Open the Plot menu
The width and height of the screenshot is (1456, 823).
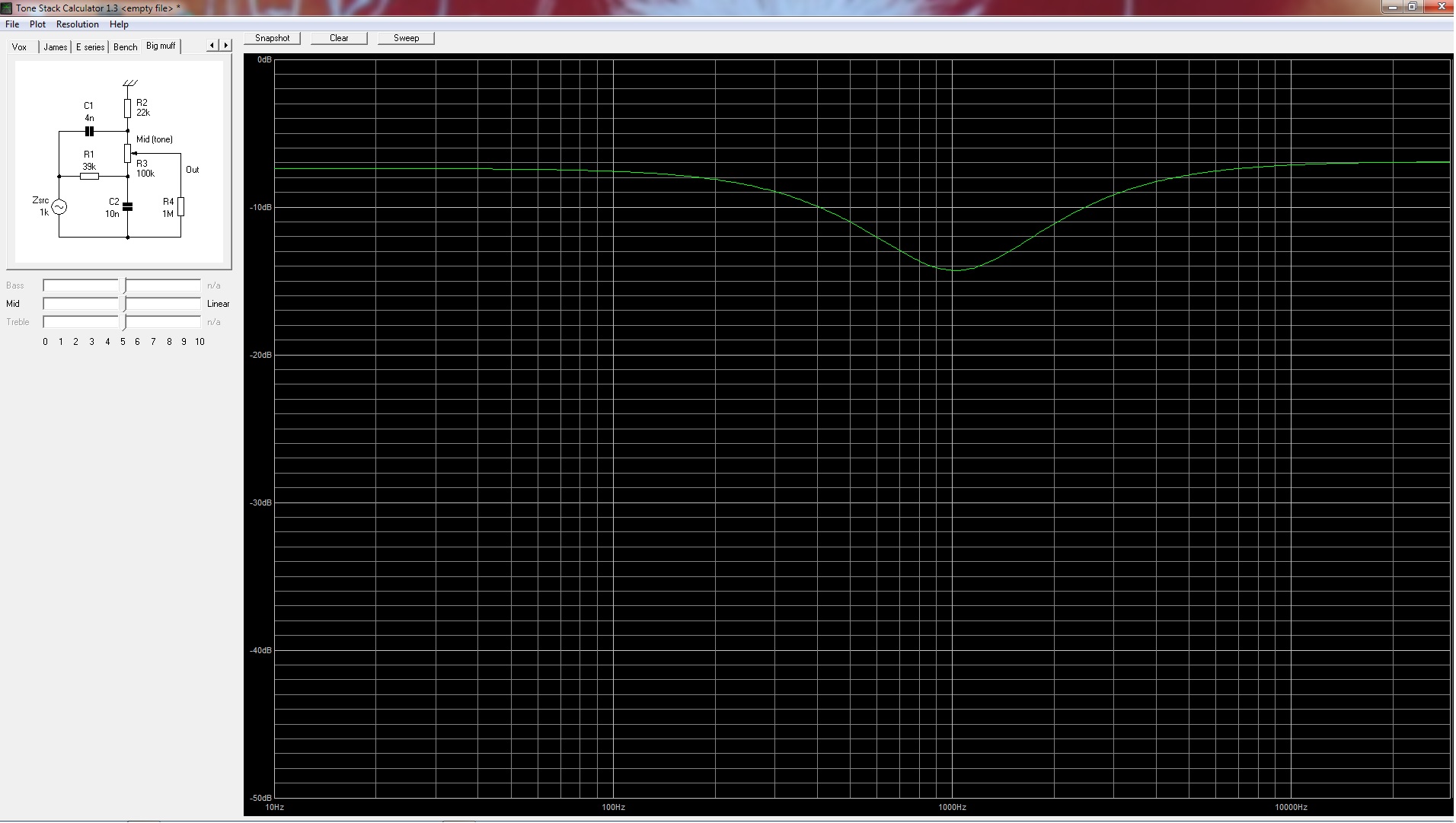click(37, 24)
